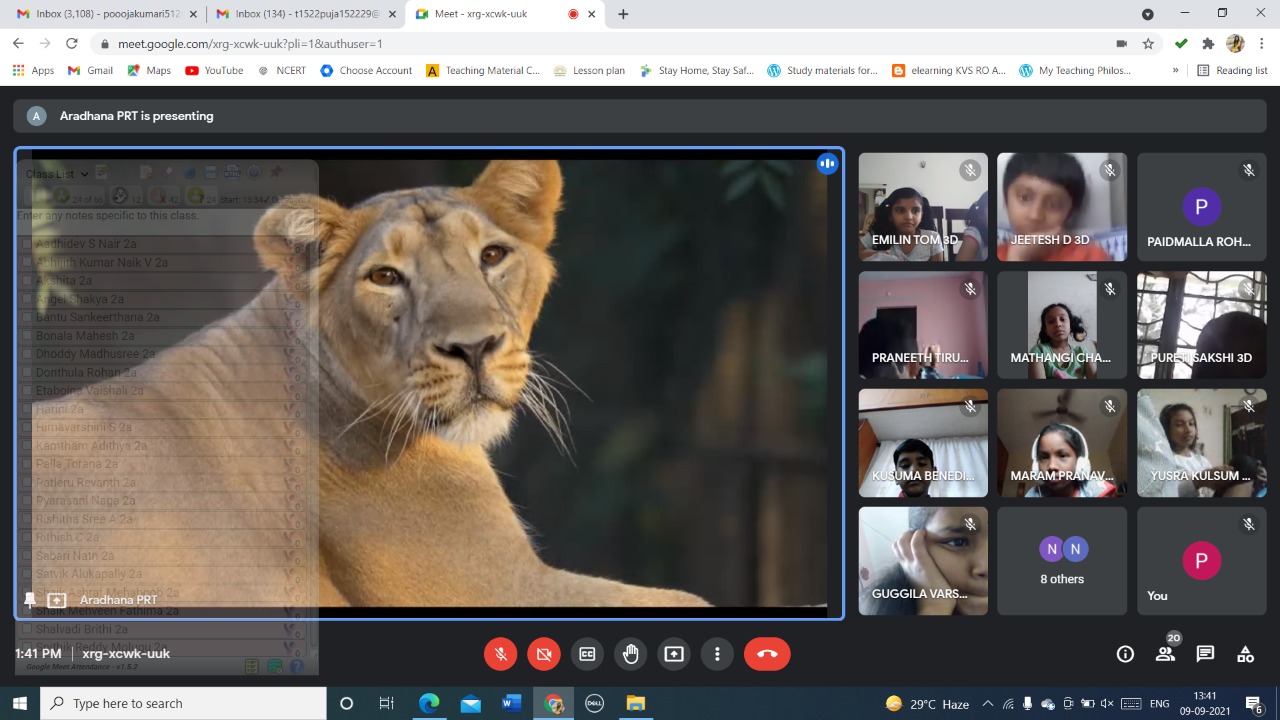Click pin icon on Aradhana PRT presentation
Screen dimensions: 1280x720
30,600
